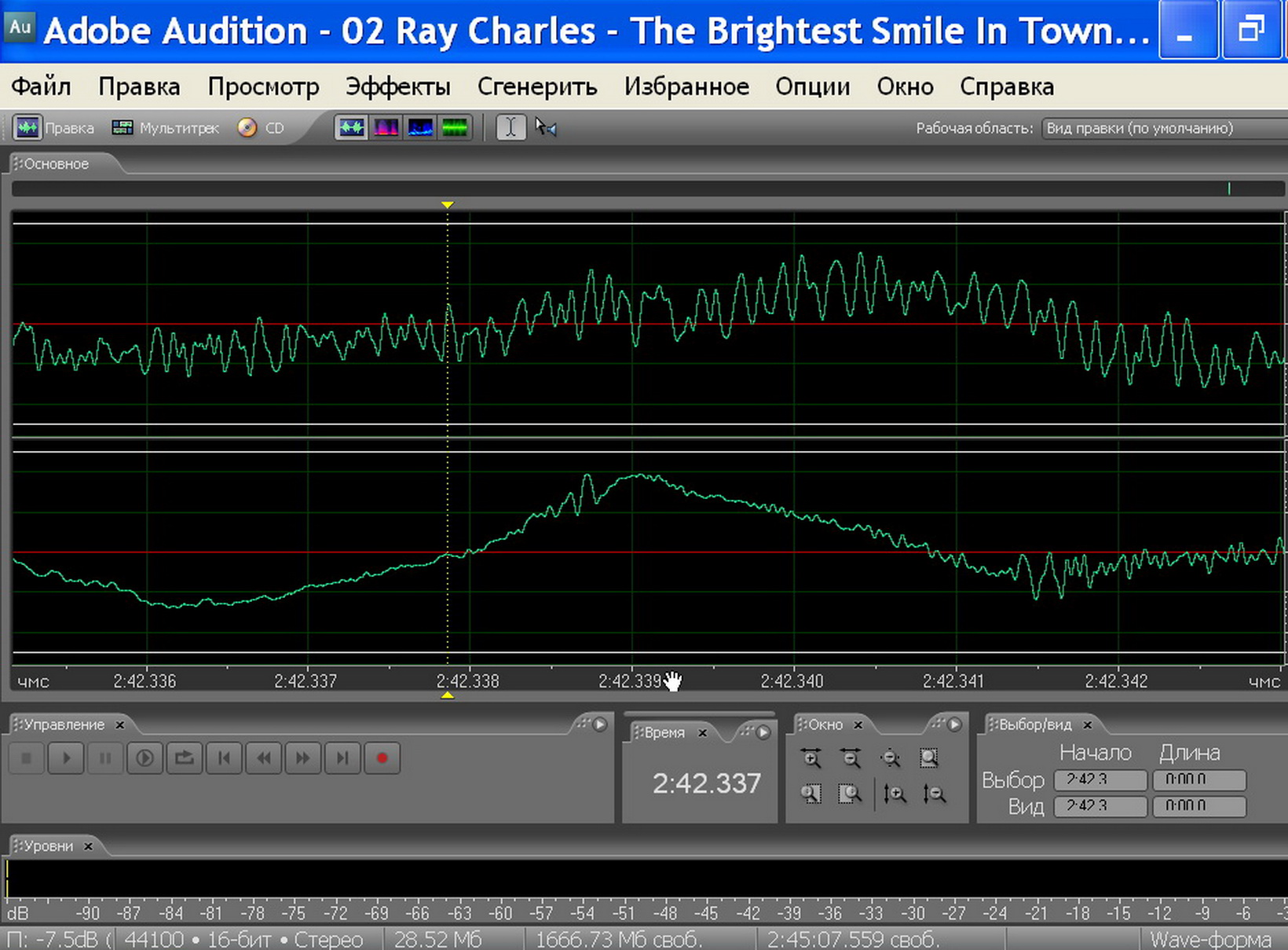This screenshot has height=950, width=1288.
Task: Click the Pause transport button
Action: [x=105, y=758]
